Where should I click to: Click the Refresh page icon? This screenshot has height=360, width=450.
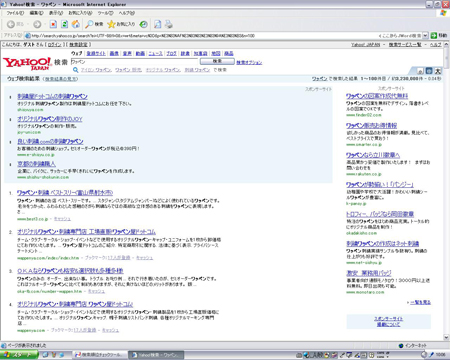(65, 24)
